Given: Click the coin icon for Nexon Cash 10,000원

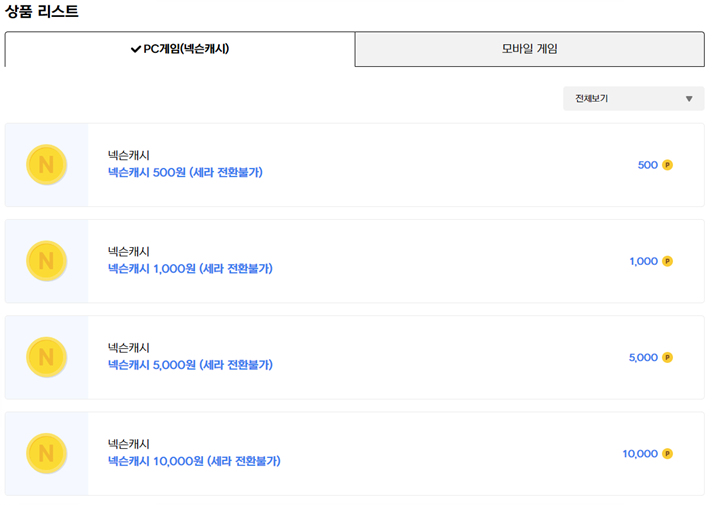Looking at the screenshot, I should [x=46, y=453].
